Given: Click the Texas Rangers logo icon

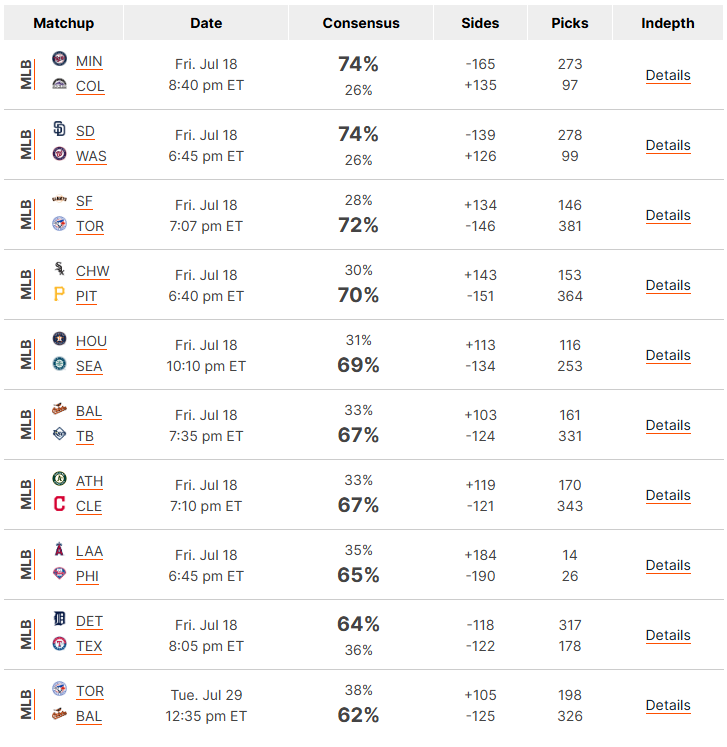Looking at the screenshot, I should point(59,644).
